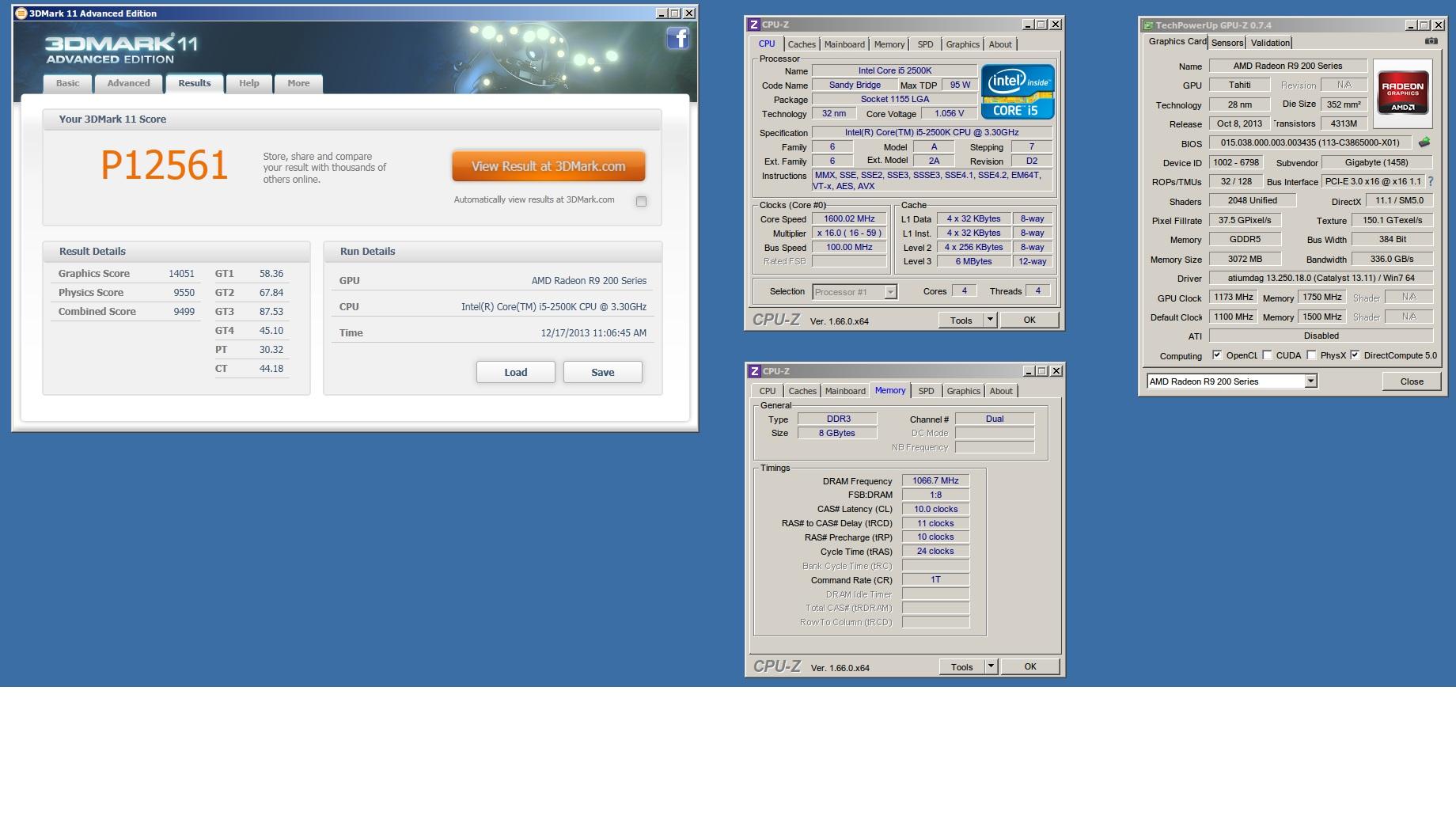This screenshot has width=1456, height=831.
Task: Click the Save button in Run Details
Action: pyautogui.click(x=603, y=372)
